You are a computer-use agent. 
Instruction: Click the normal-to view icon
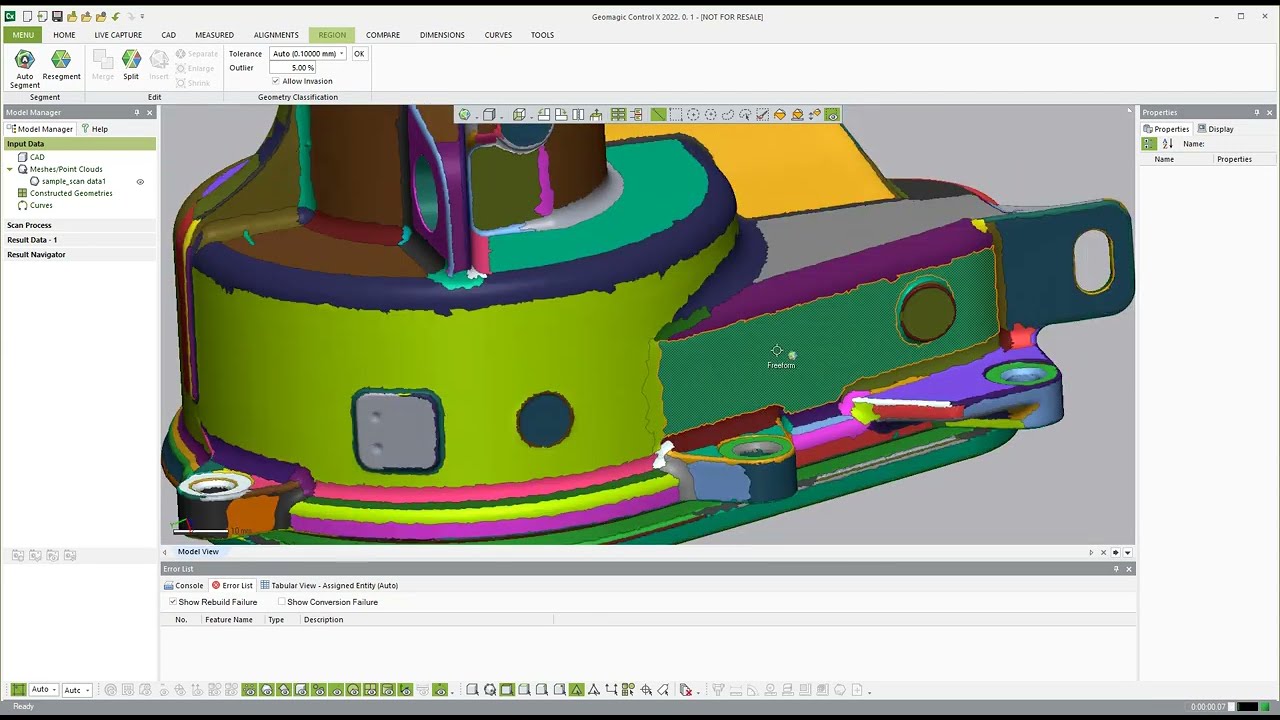click(596, 115)
